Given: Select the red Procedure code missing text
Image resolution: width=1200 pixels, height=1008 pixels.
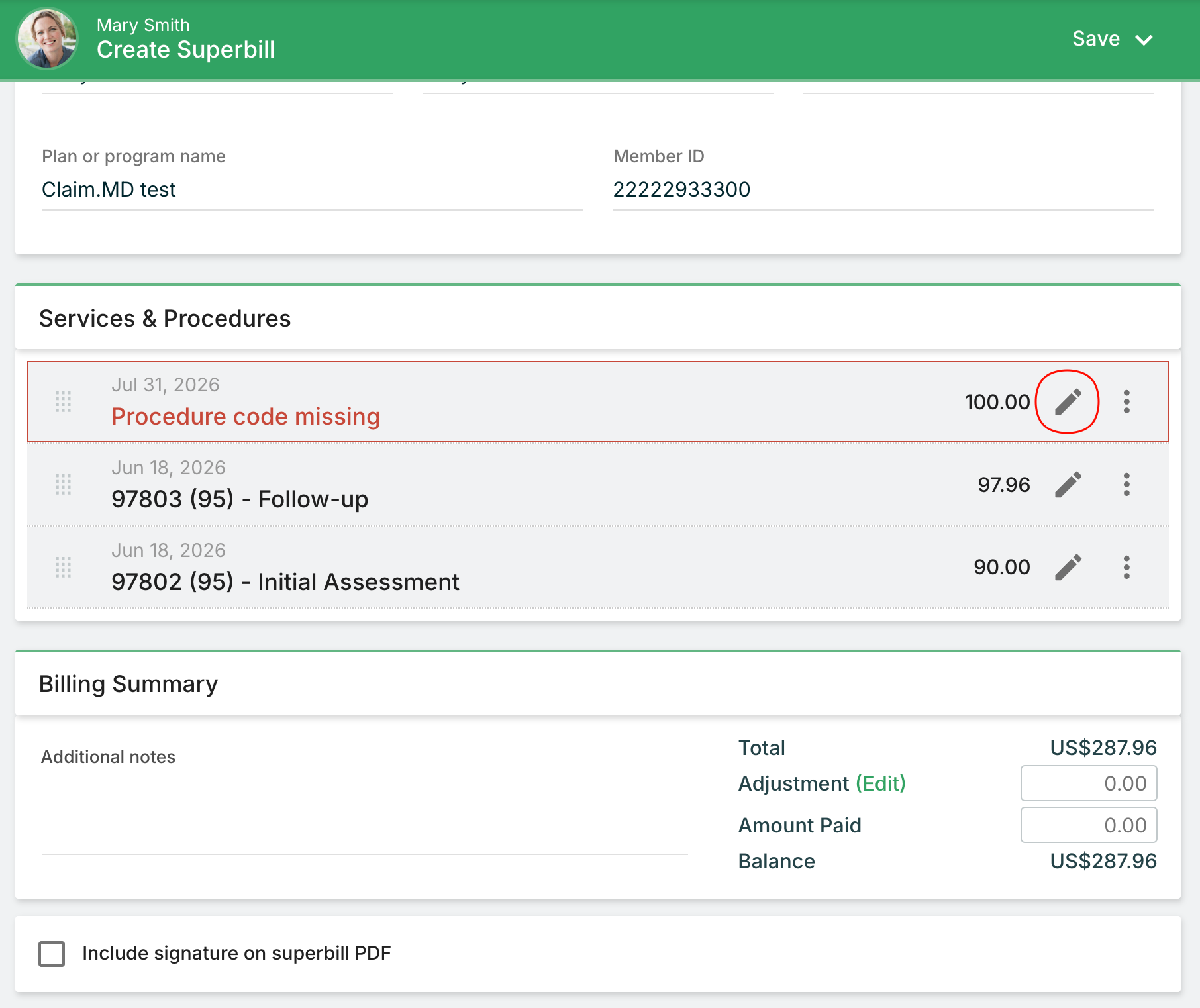Looking at the screenshot, I should [x=246, y=417].
